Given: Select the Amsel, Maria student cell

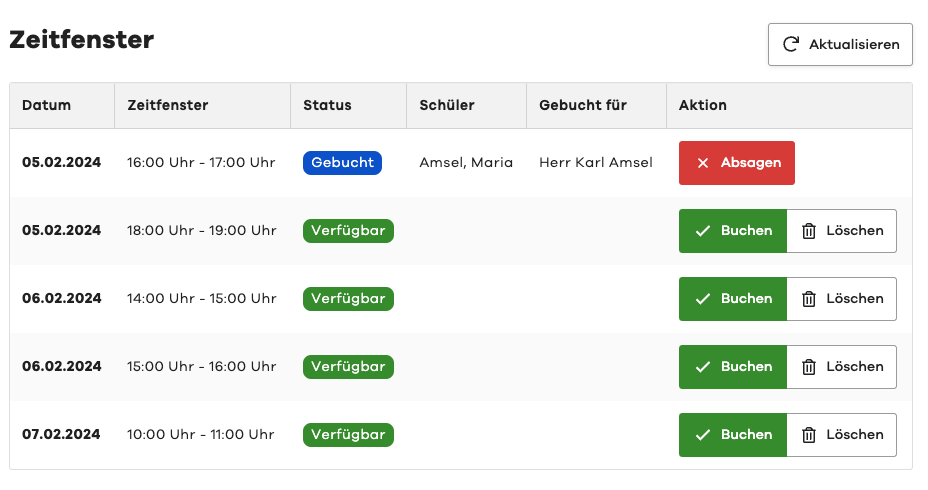Looking at the screenshot, I should click(466, 163).
